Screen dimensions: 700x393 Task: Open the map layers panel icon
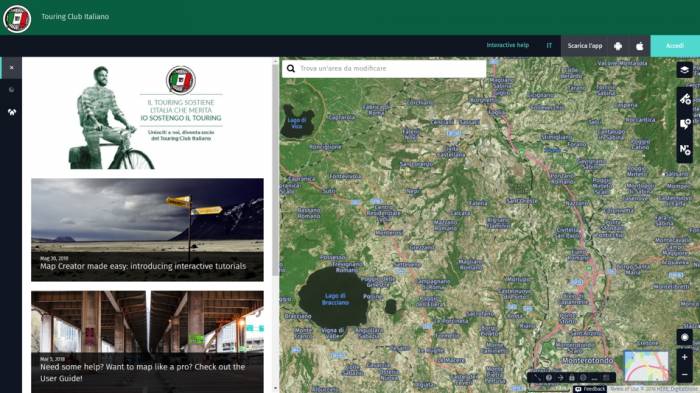[x=684, y=70]
